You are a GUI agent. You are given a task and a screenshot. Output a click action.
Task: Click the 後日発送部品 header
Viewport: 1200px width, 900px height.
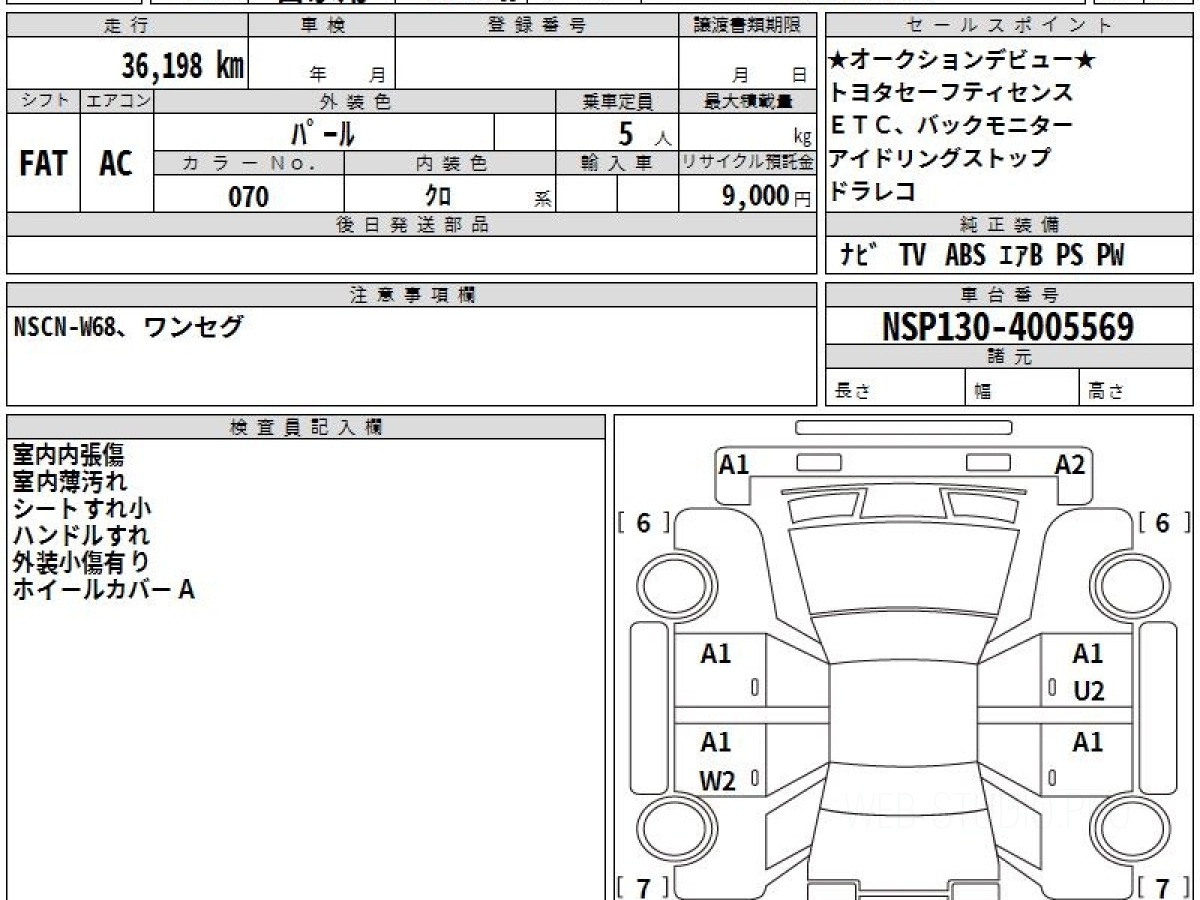[x=411, y=225]
